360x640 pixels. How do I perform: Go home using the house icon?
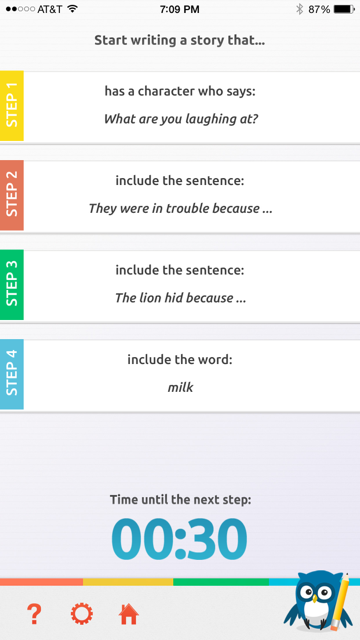click(x=129, y=614)
